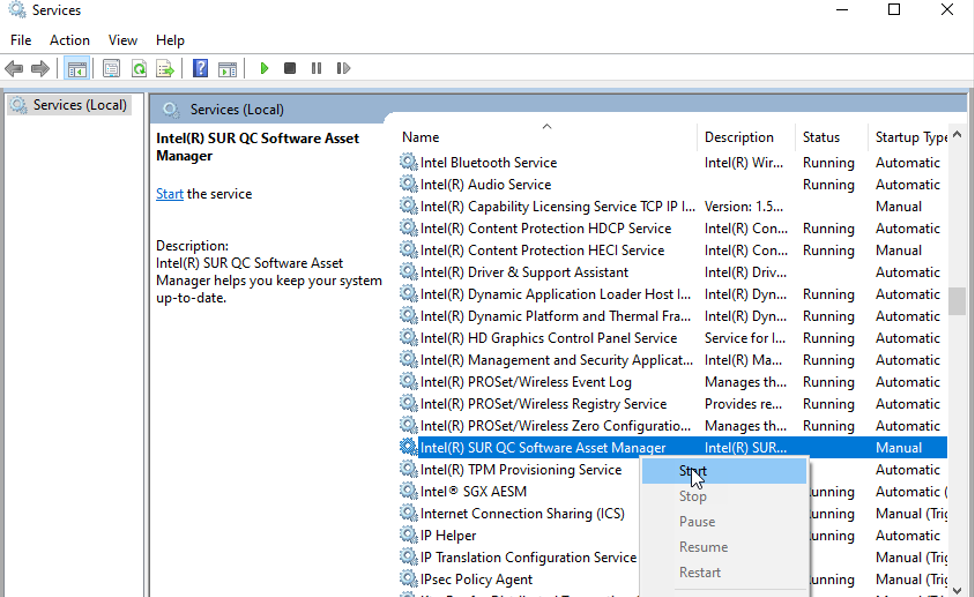The image size is (974, 597).
Task: Choose Pause in the context menu
Action: pyautogui.click(x=724, y=522)
